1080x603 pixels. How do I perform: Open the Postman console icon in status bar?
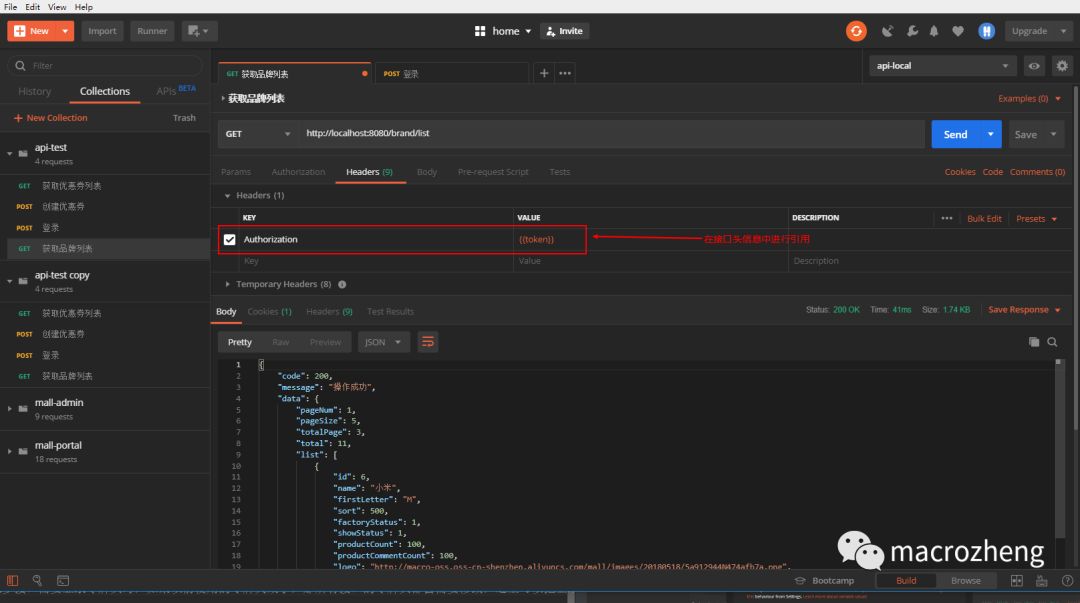pyautogui.click(x=63, y=581)
